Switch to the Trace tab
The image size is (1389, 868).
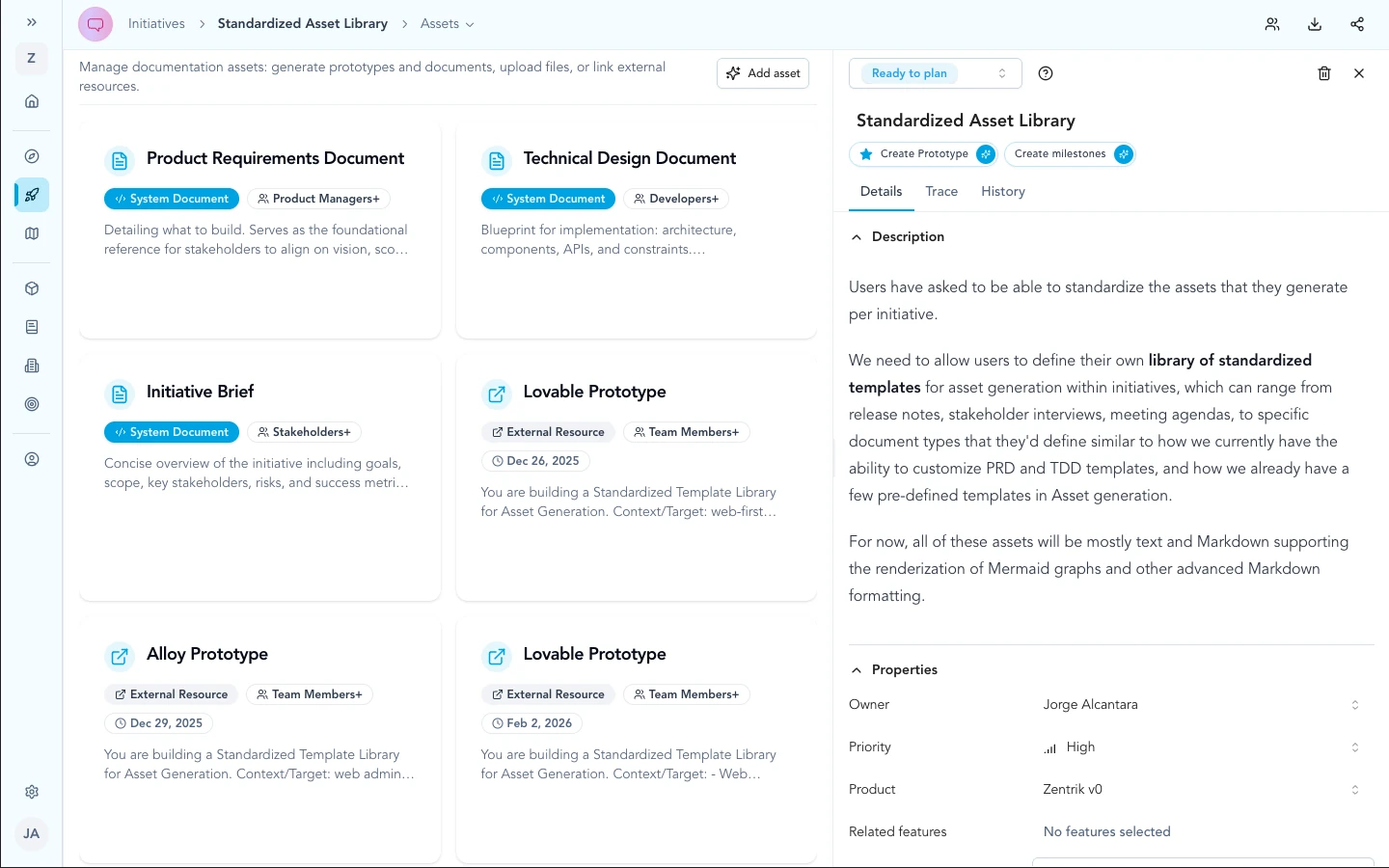(940, 192)
